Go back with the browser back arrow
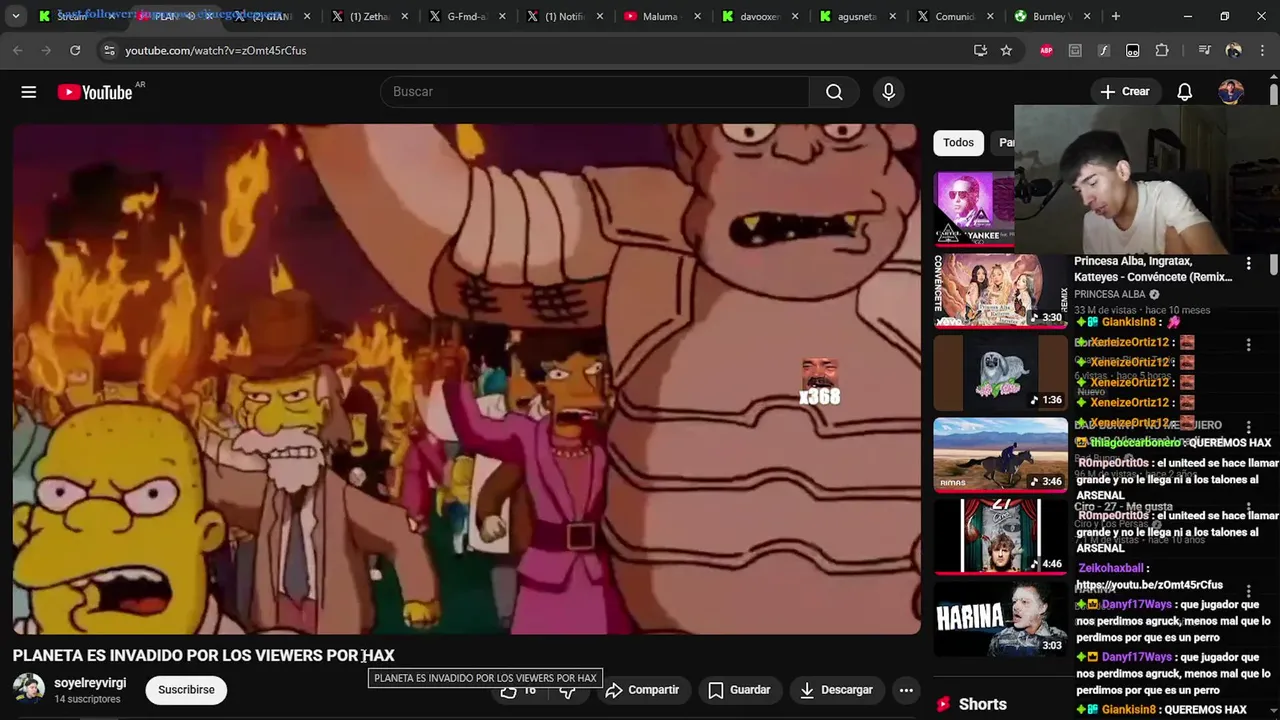 coord(18,50)
